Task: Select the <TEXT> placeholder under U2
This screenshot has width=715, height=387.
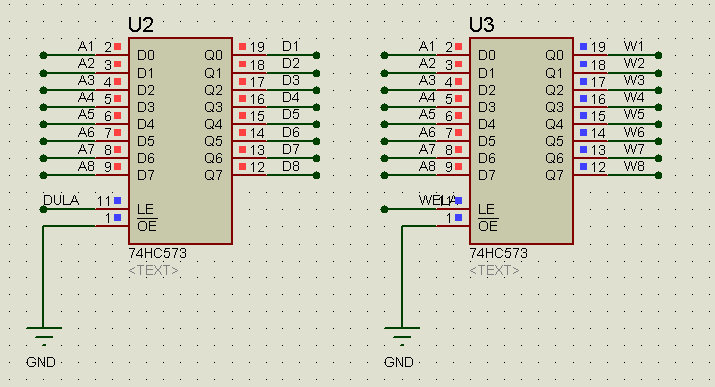Action: point(153,270)
